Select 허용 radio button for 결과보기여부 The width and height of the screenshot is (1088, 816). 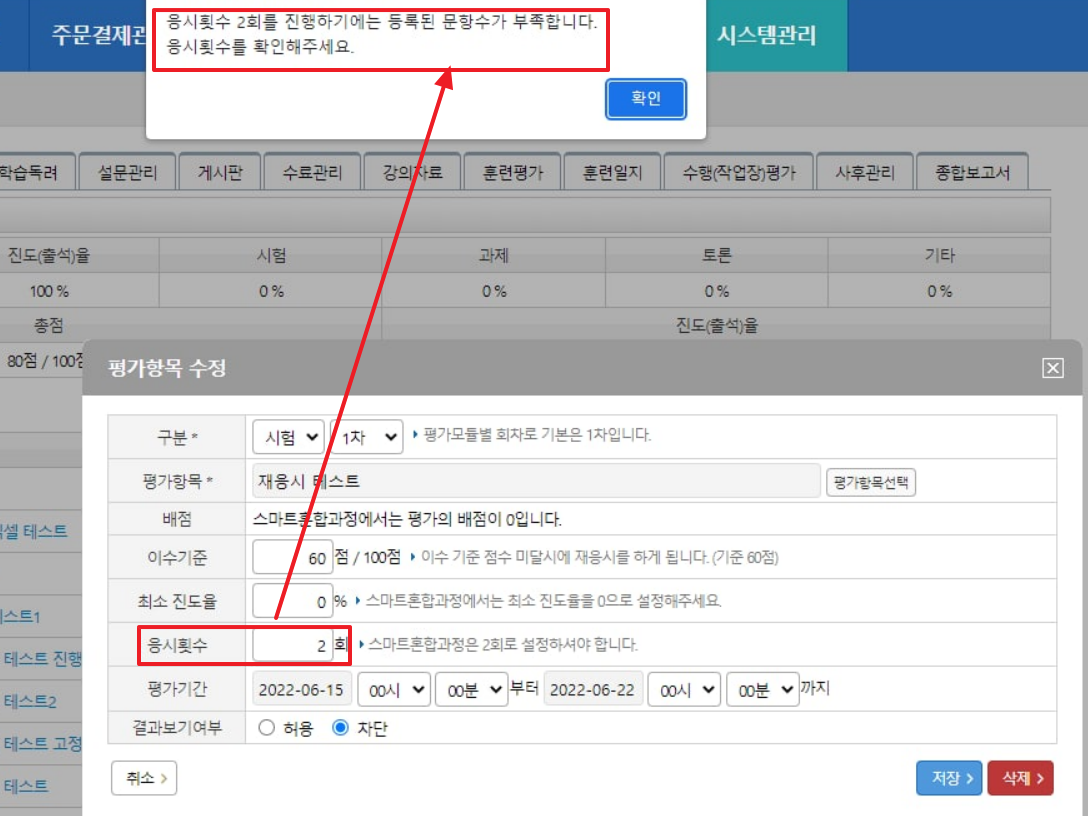[267, 728]
